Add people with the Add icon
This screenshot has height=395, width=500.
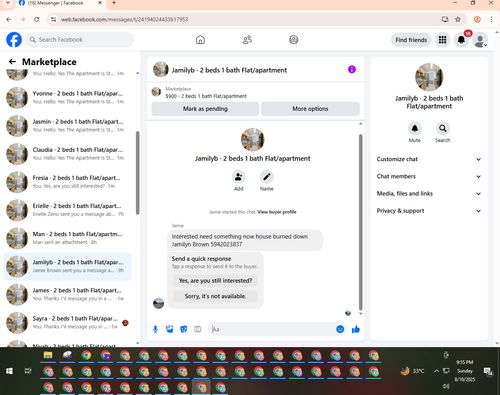coord(239,177)
